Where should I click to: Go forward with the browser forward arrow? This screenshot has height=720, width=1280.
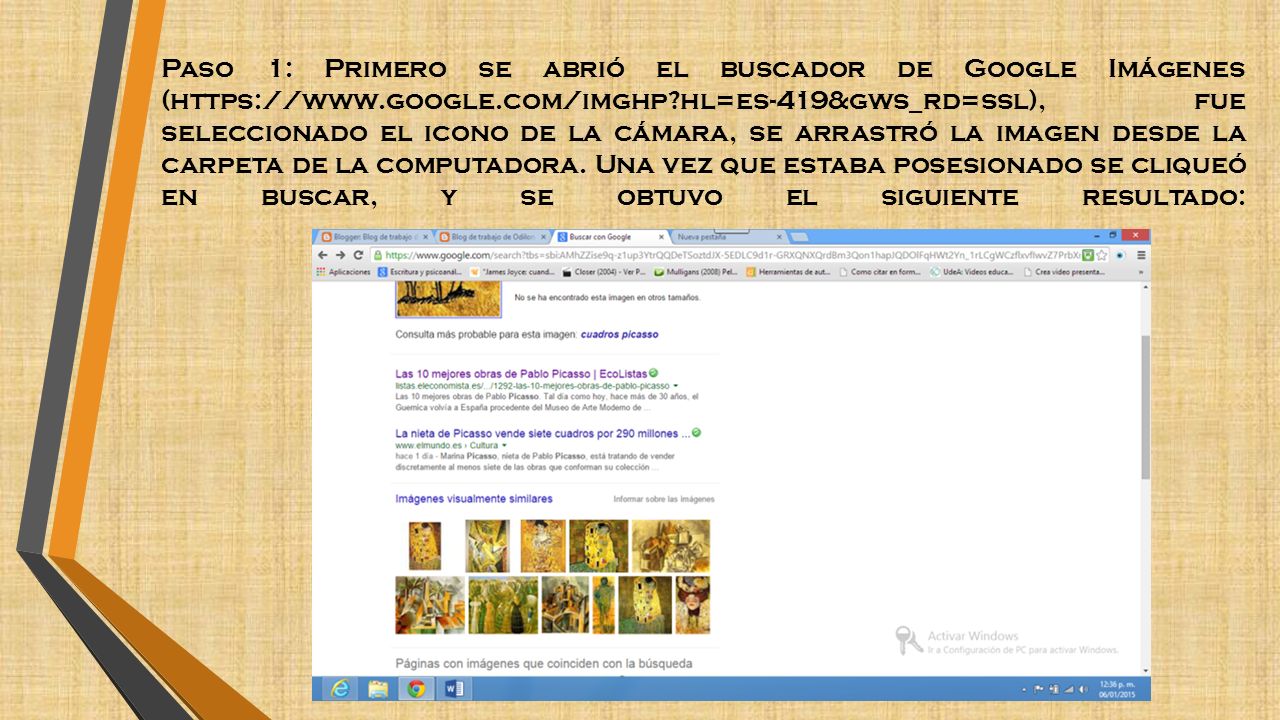(341, 255)
